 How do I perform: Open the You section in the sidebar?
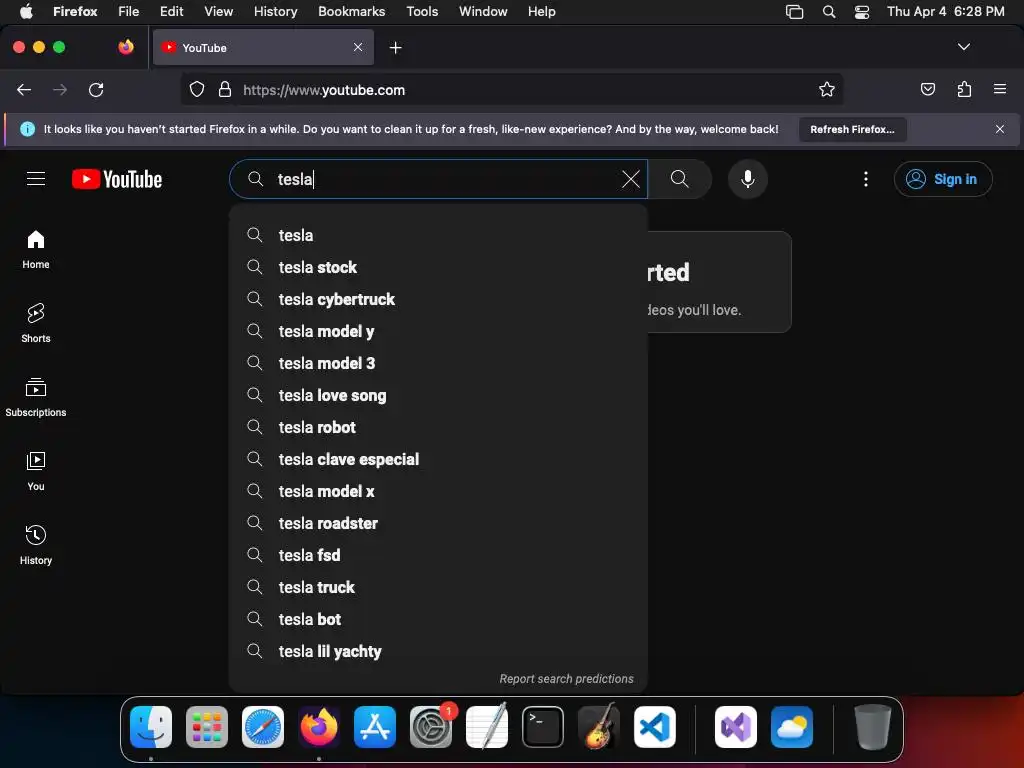[36, 471]
